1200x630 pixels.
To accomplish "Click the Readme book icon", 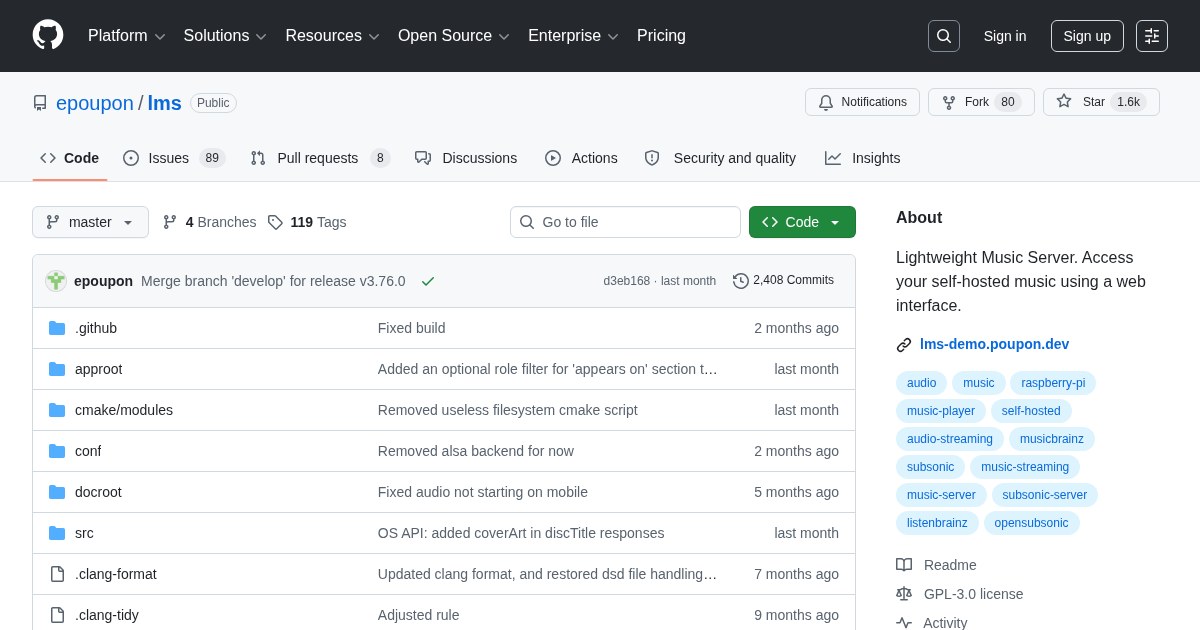I will [x=904, y=565].
